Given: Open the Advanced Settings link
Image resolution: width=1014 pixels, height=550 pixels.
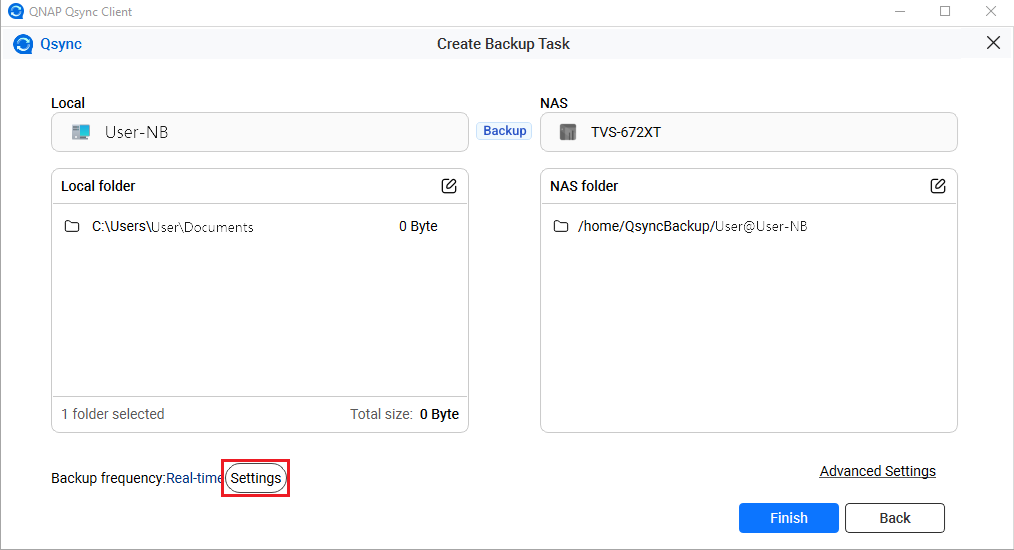Looking at the screenshot, I should [877, 471].
